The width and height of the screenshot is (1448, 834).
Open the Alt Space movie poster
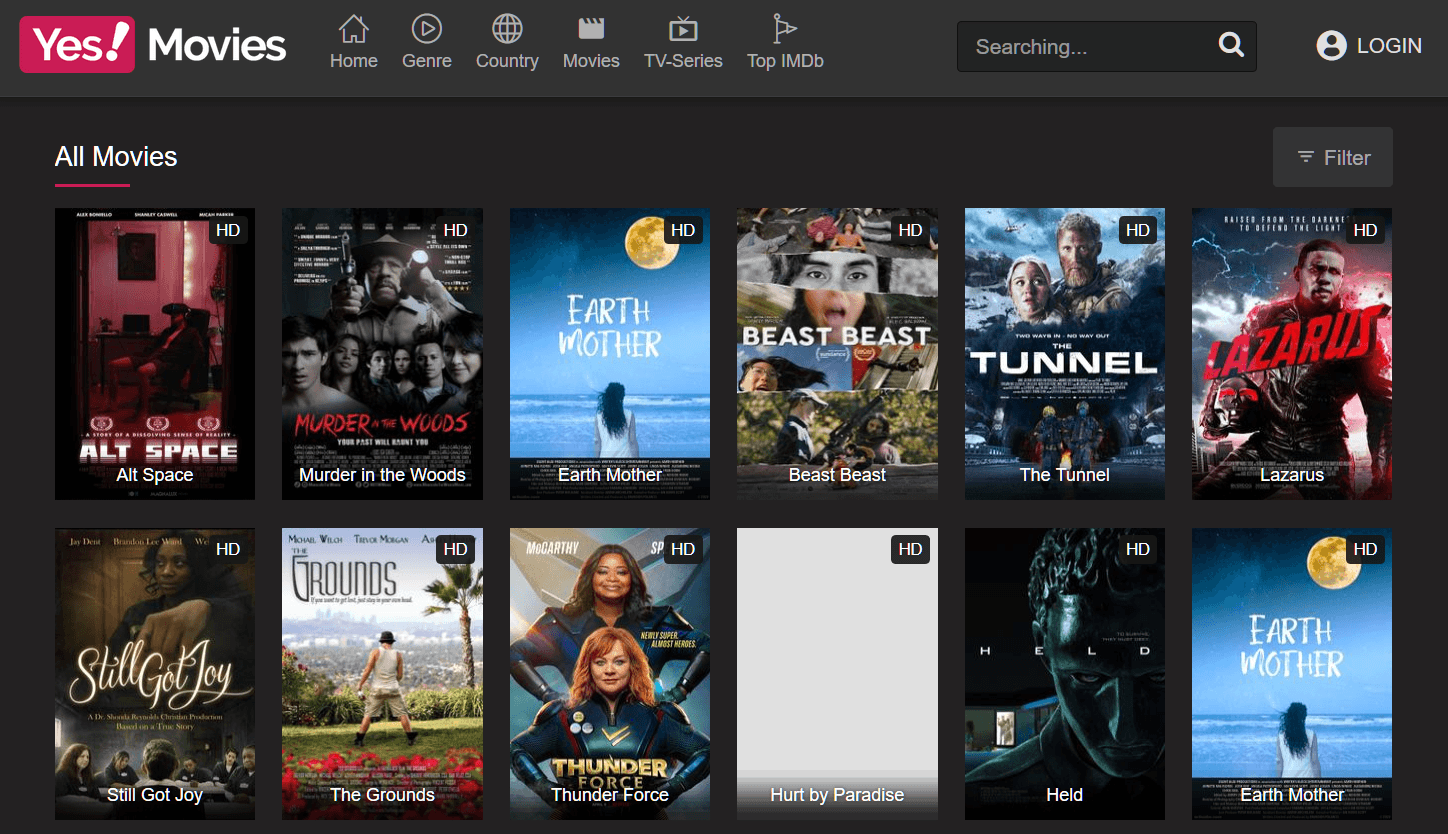click(x=155, y=354)
